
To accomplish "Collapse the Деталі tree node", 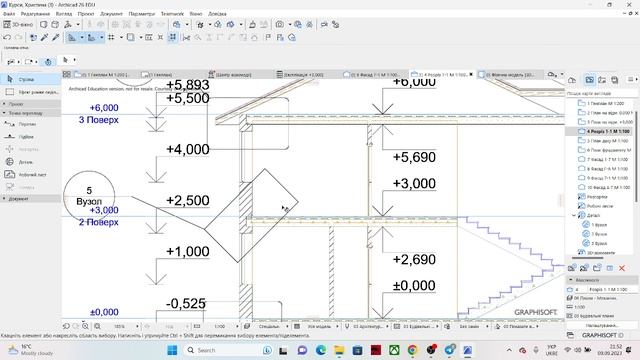I will tap(574, 215).
